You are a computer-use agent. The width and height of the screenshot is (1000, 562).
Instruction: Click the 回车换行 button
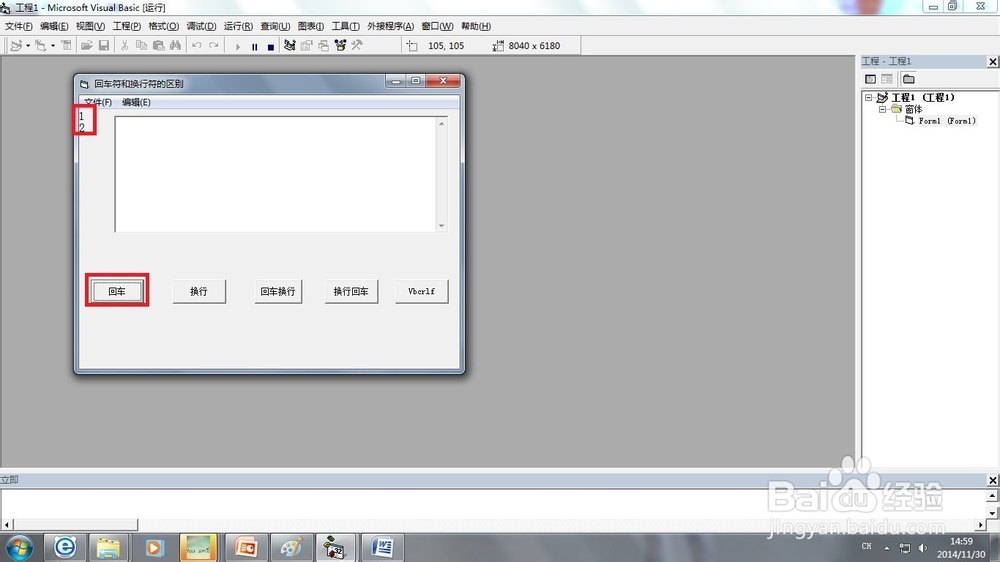278,292
